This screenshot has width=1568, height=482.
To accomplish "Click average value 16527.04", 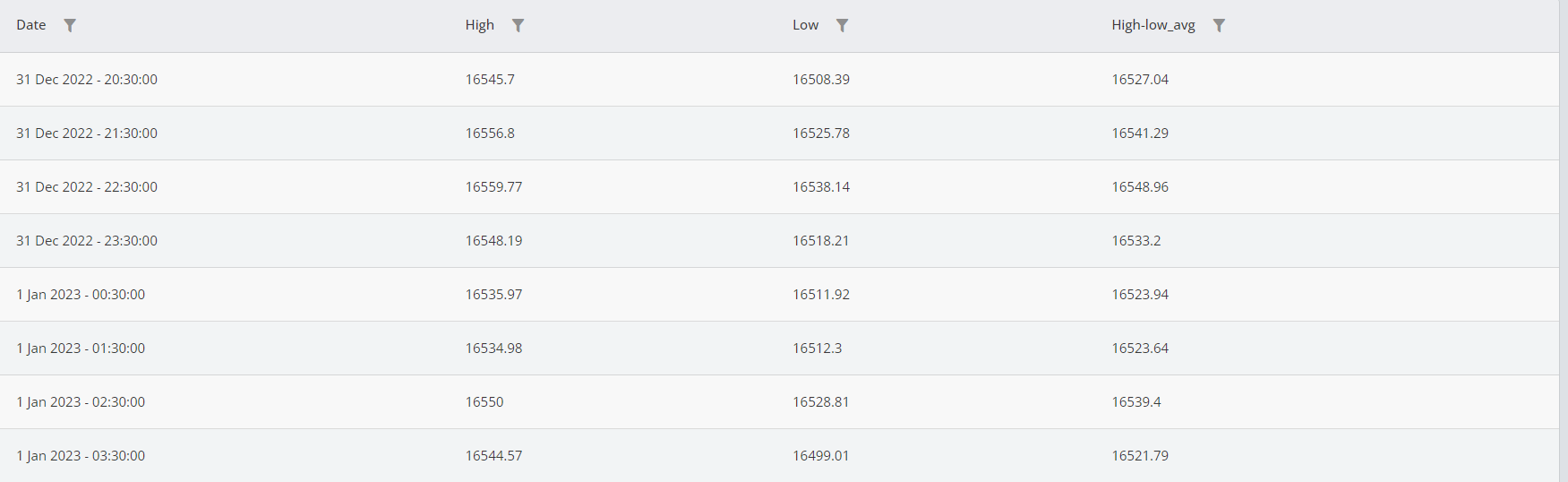I will coord(1140,79).
